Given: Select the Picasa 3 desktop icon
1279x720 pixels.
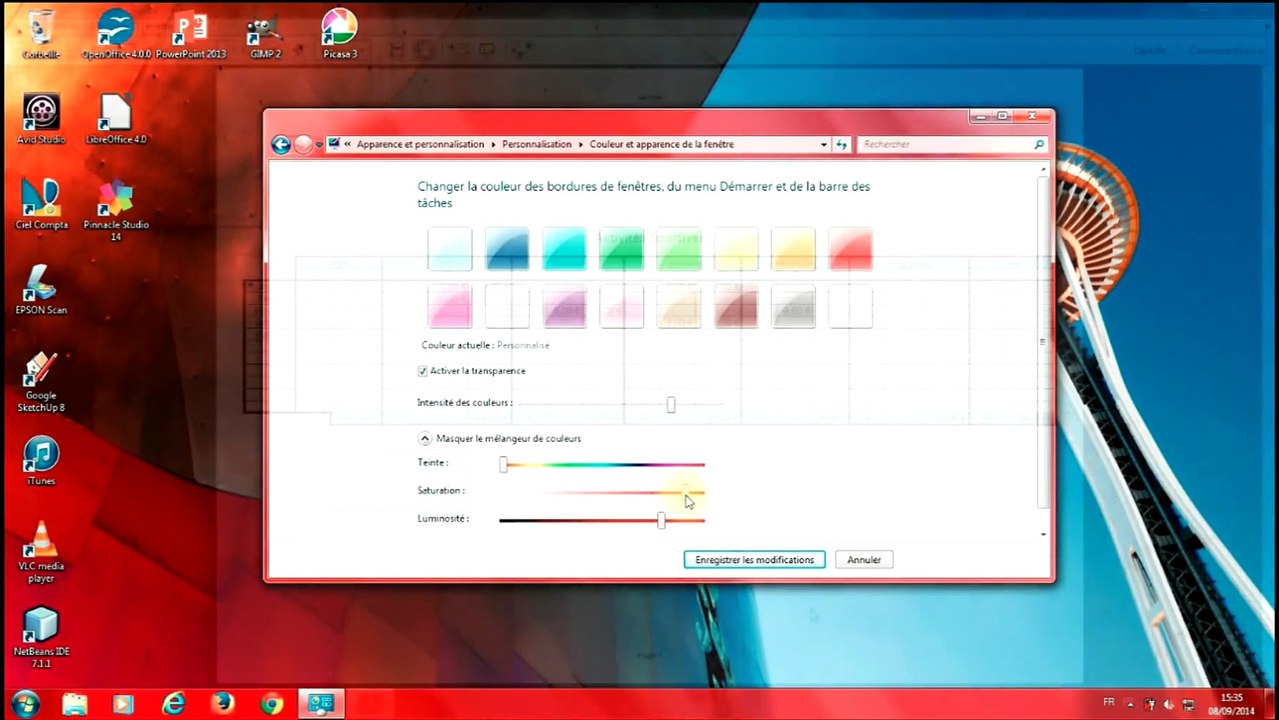Looking at the screenshot, I should click(x=340, y=35).
